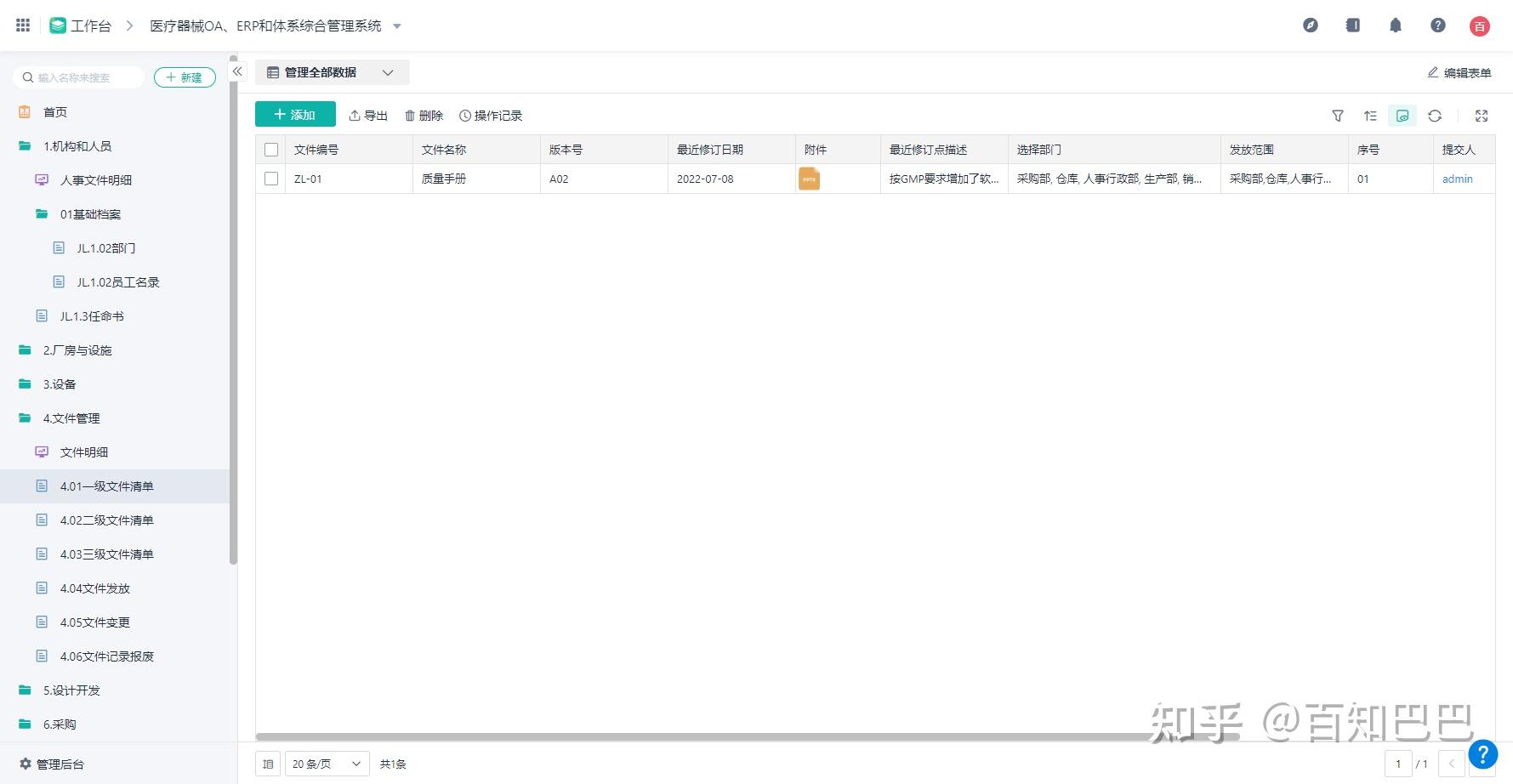Image resolution: width=1513 pixels, height=784 pixels.
Task: Click the 添加 button to add a record
Action: pyautogui.click(x=294, y=113)
